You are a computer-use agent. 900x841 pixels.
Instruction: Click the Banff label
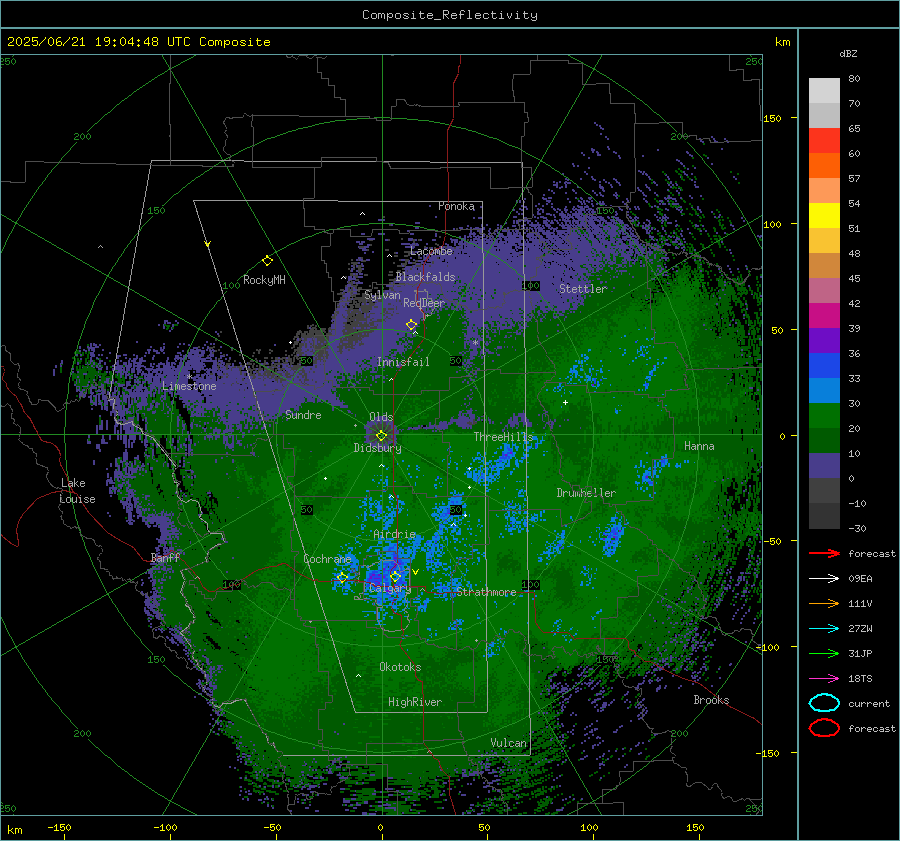[165, 558]
